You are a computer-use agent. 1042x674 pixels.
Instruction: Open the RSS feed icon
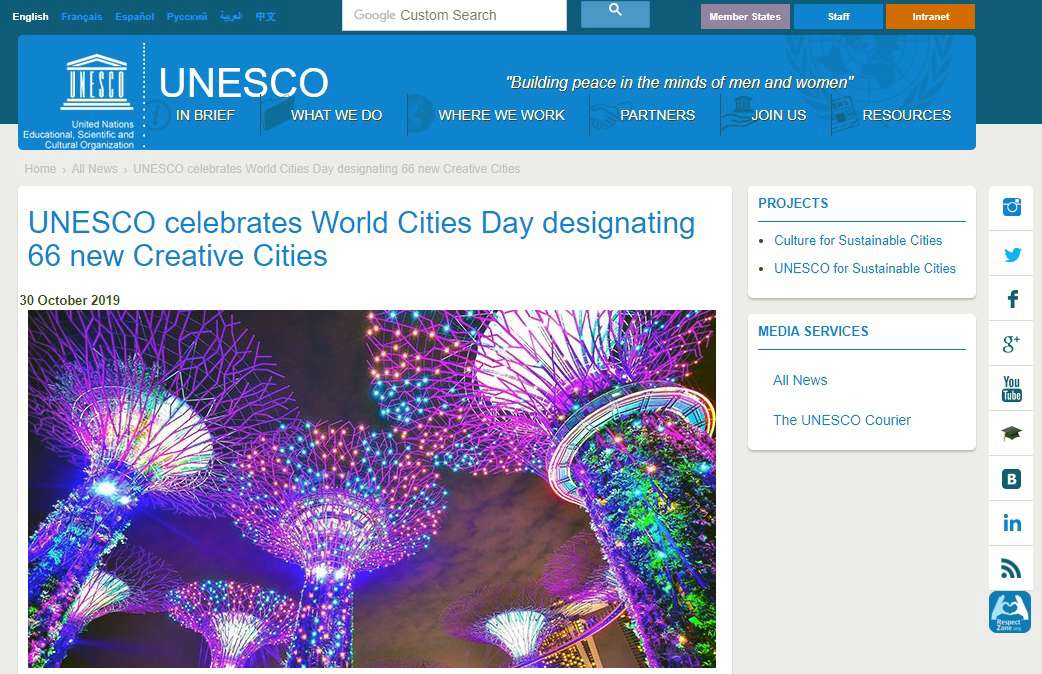click(1011, 568)
